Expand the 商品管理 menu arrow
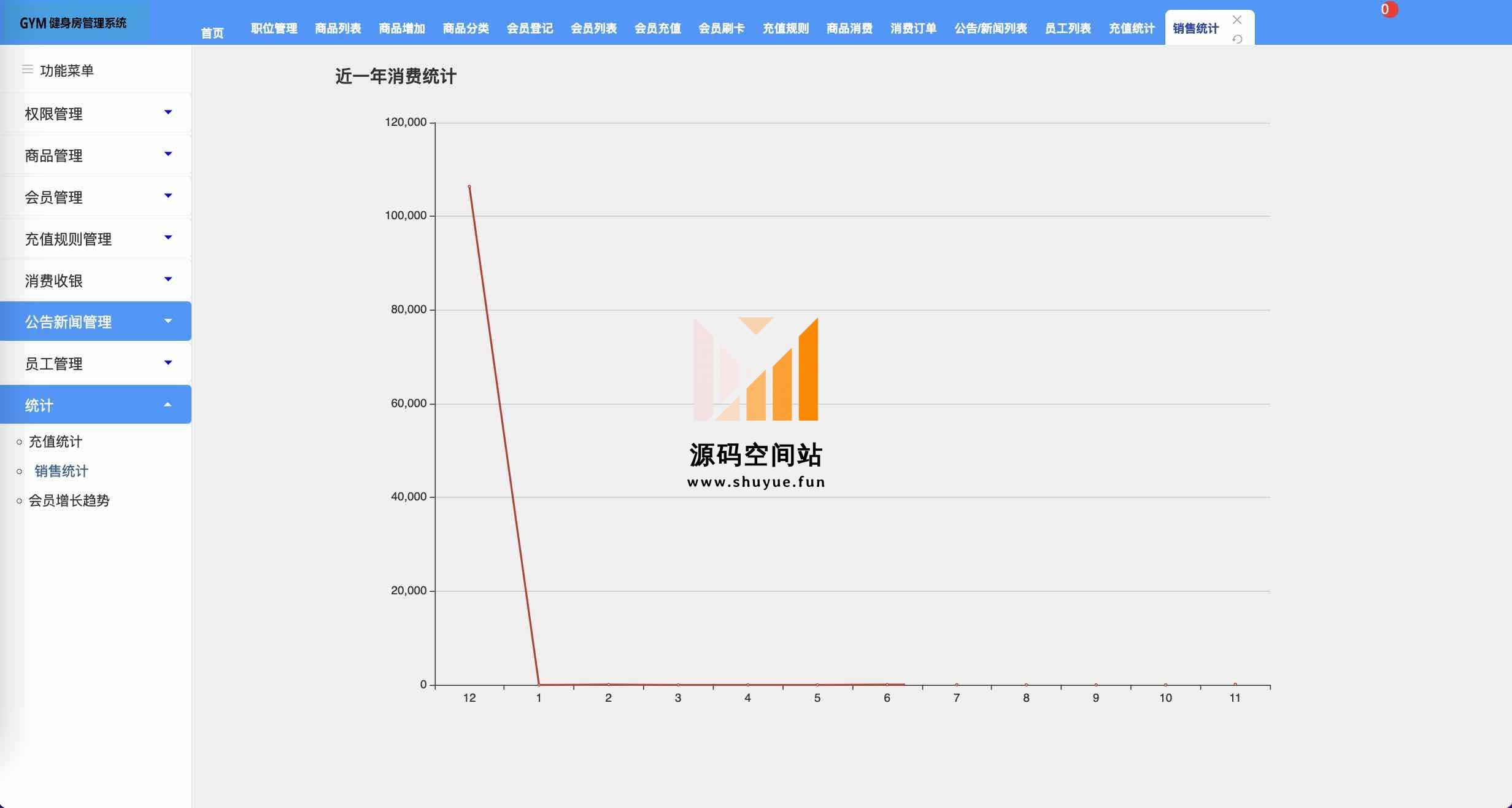The height and width of the screenshot is (808, 1512). [168, 154]
